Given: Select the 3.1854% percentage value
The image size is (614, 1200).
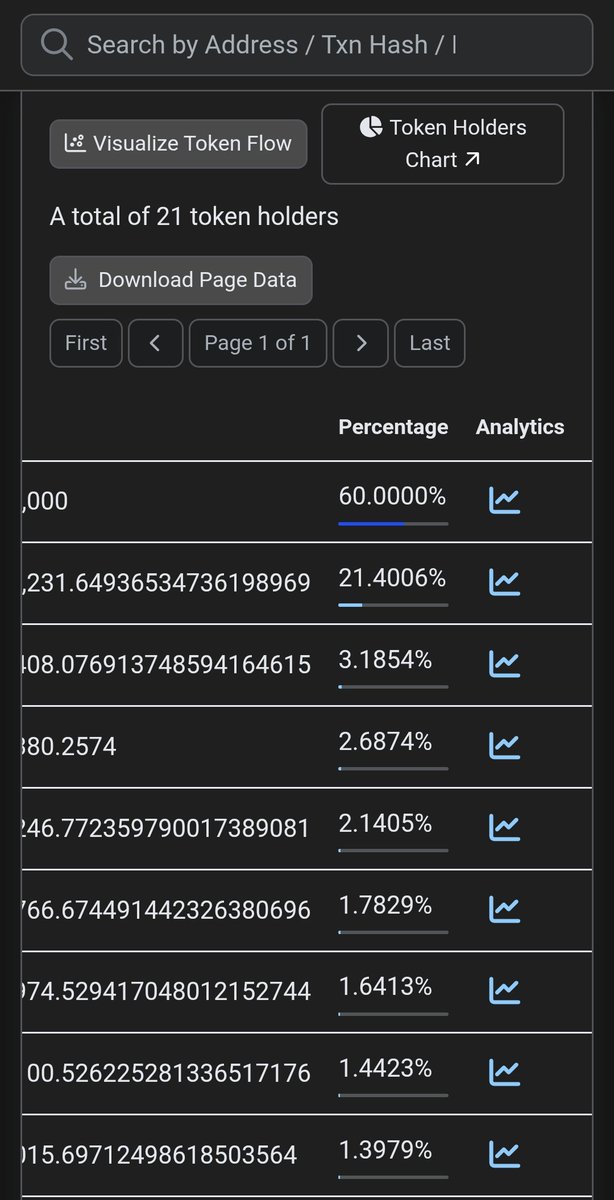Looking at the screenshot, I should [385, 660].
